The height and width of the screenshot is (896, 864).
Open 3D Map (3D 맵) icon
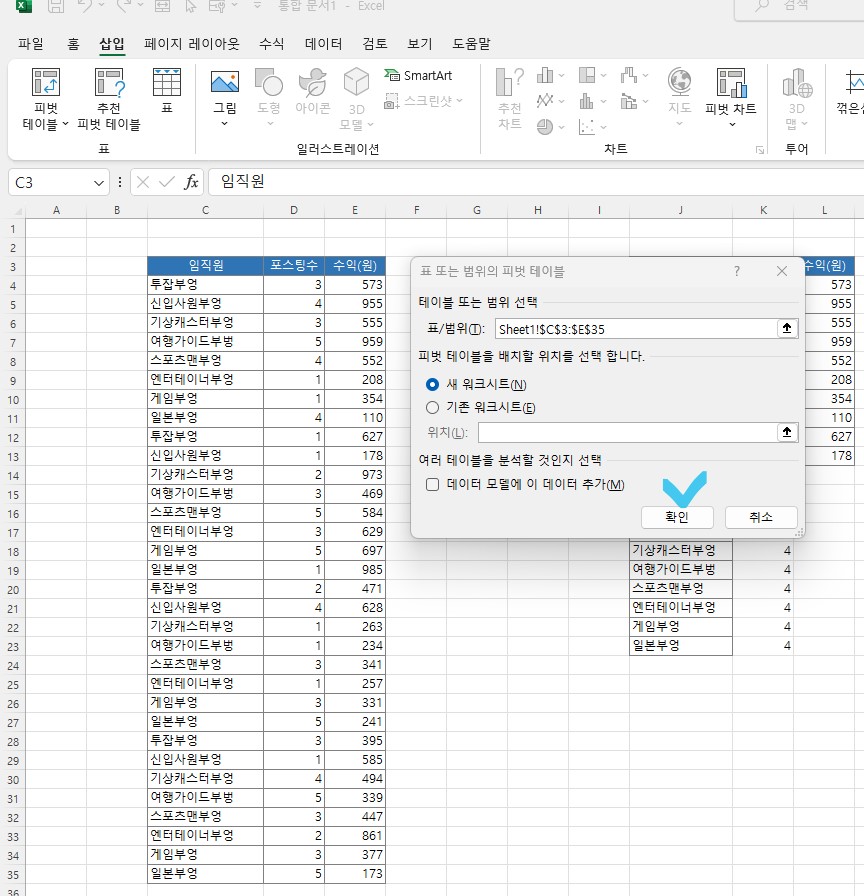797,83
